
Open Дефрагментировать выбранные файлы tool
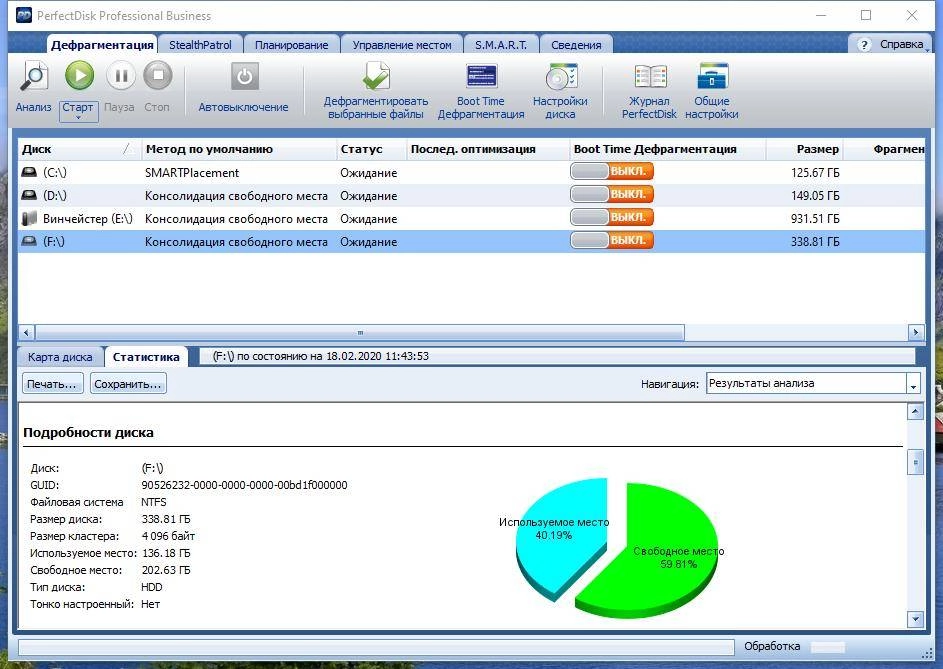point(376,77)
